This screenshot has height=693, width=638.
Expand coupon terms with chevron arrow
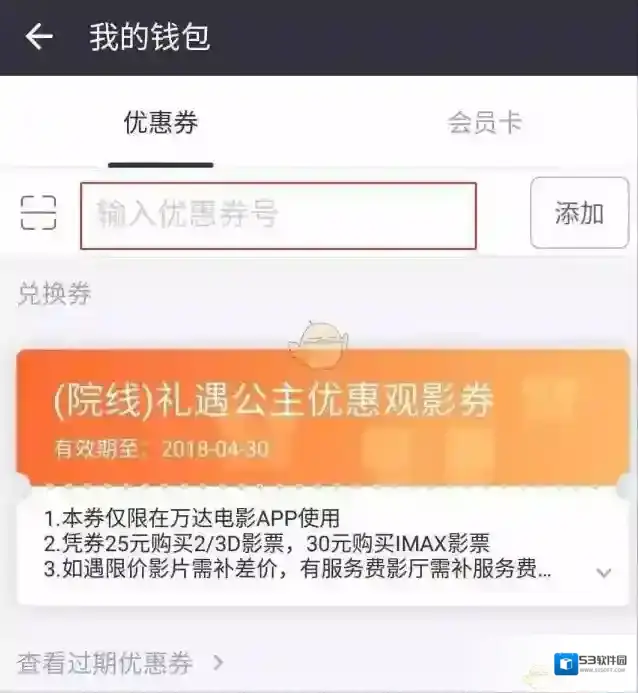604,573
